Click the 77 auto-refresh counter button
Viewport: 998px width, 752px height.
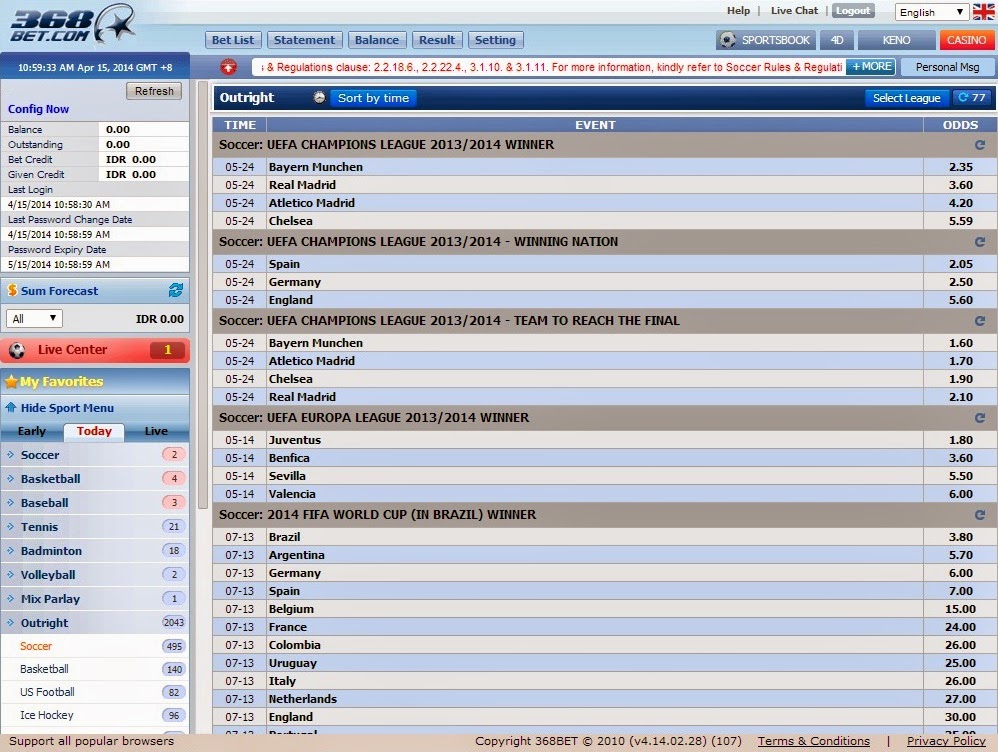coord(972,97)
